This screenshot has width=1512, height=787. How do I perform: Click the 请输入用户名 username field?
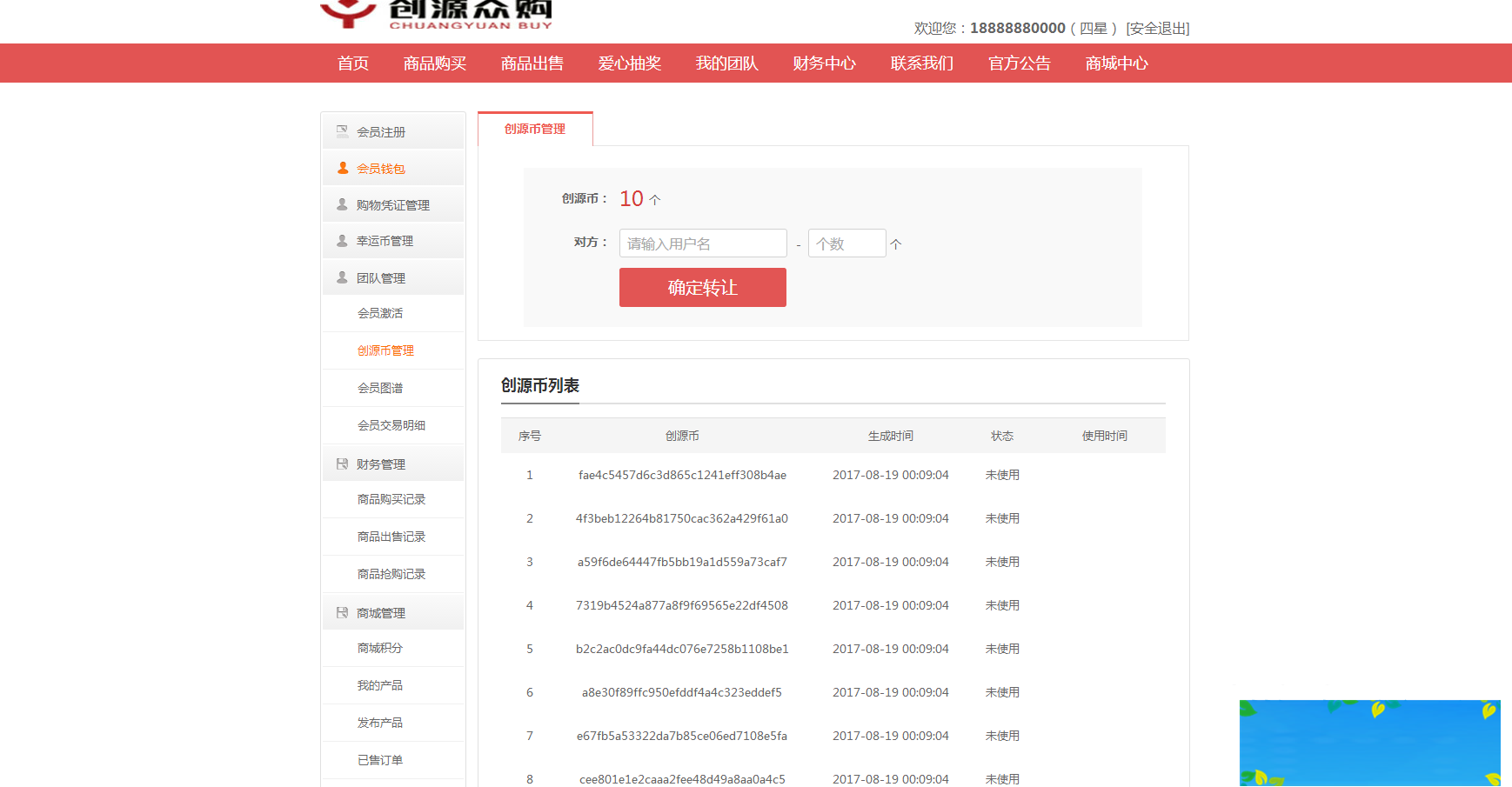pos(702,243)
